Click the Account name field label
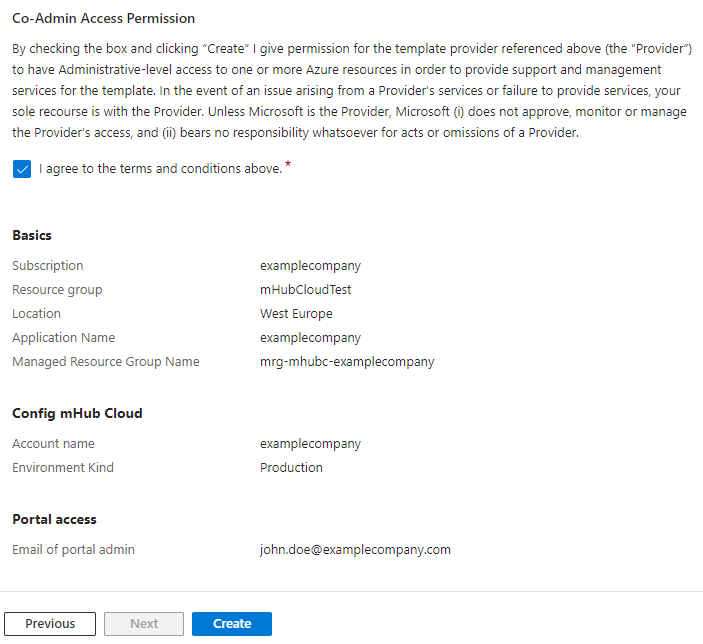The image size is (703, 644). (x=53, y=444)
